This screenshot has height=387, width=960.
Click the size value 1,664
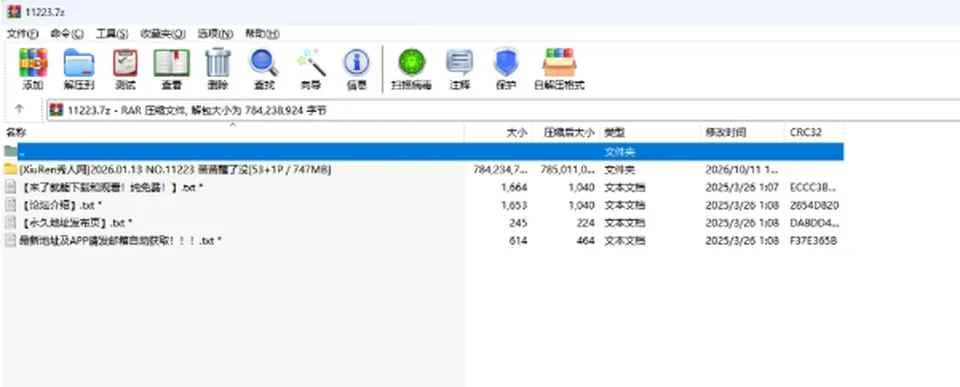(x=514, y=187)
